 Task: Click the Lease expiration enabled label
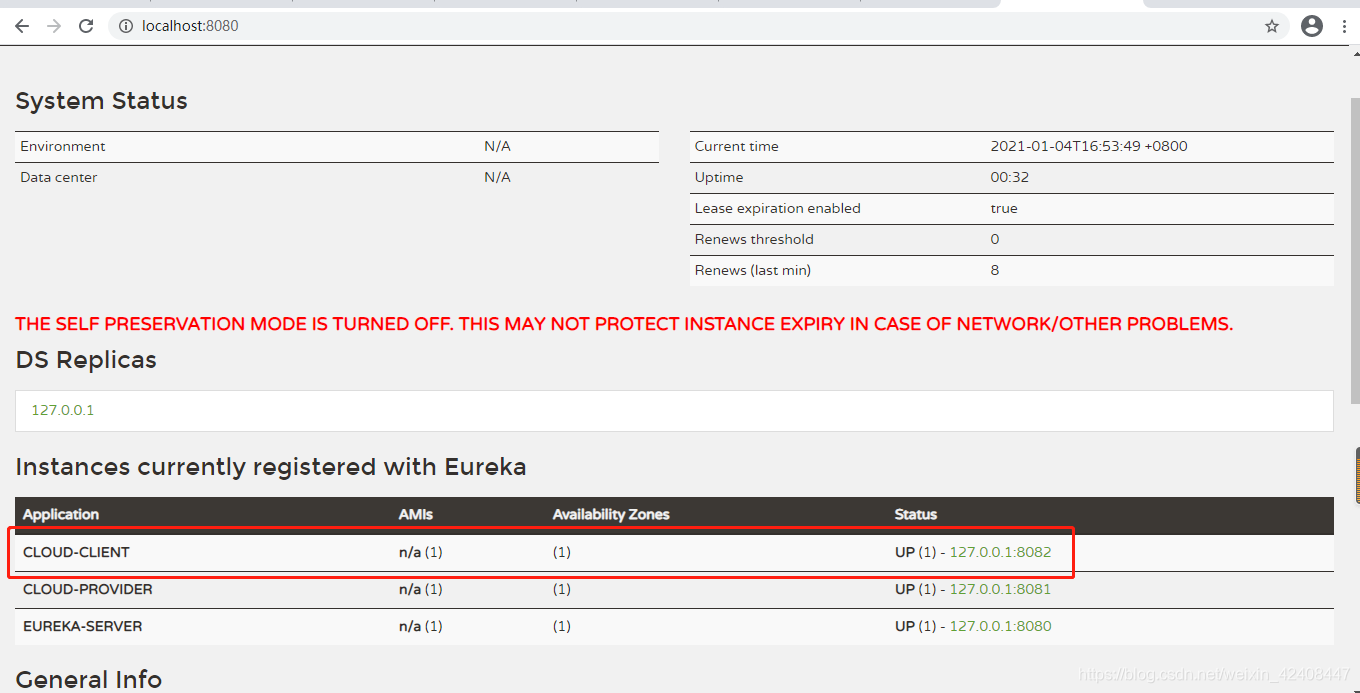tap(778, 208)
